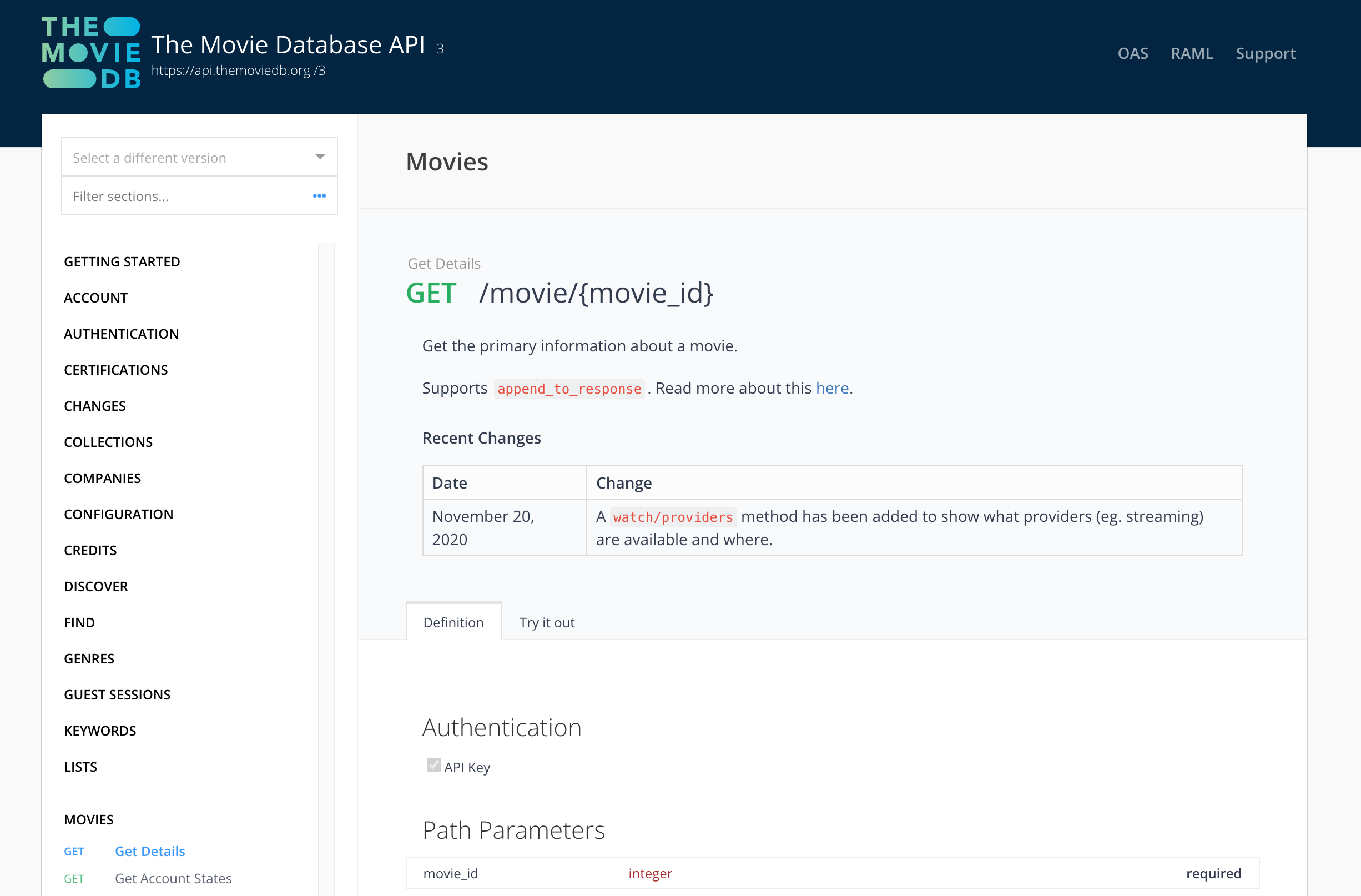Click the Movies page heading
This screenshot has width=1361, height=896.
(x=447, y=161)
